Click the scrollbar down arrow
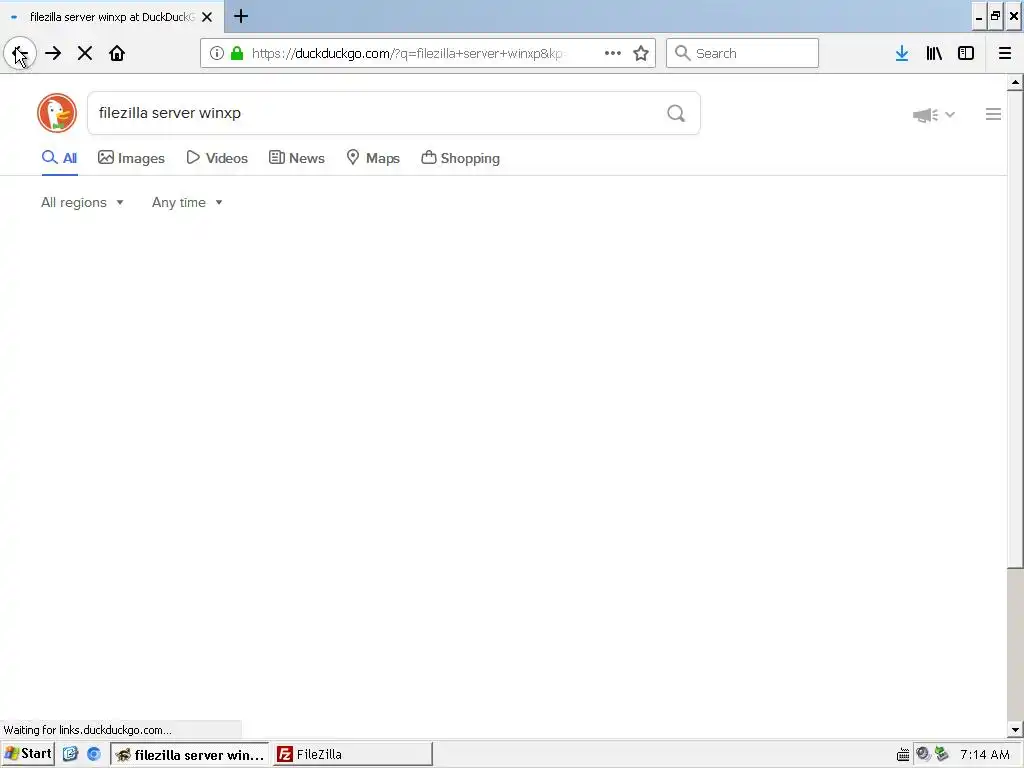The image size is (1024, 768). coord(1015,730)
